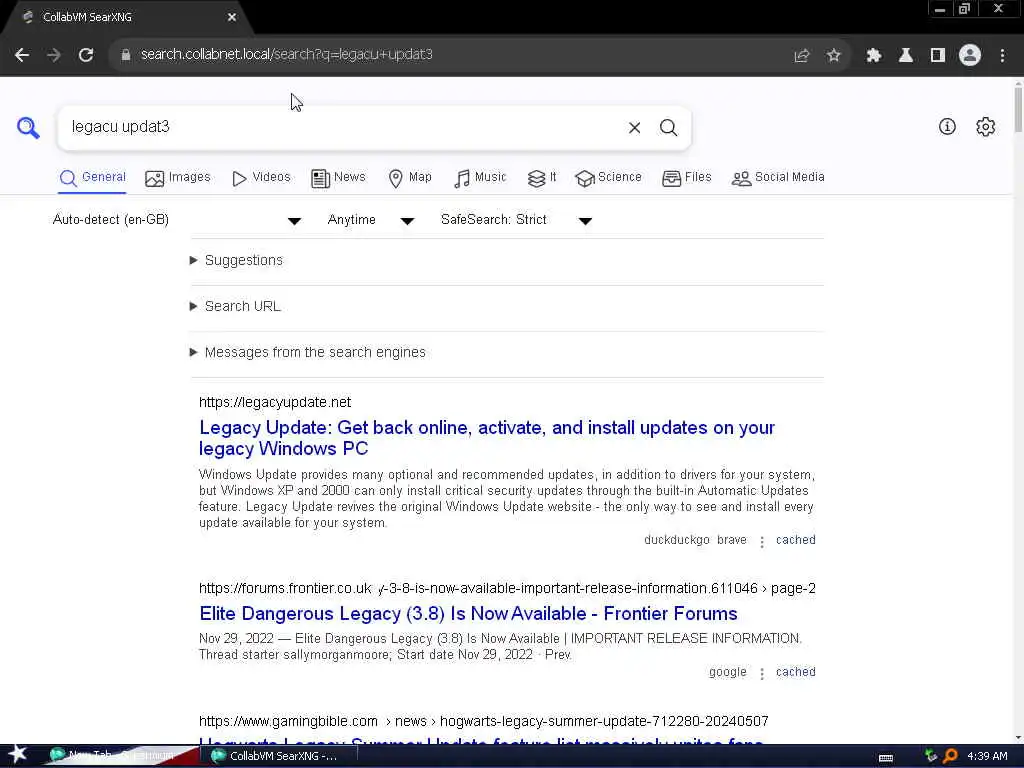Click the orange search icon in system tray
The image size is (1024, 768).
950,756
